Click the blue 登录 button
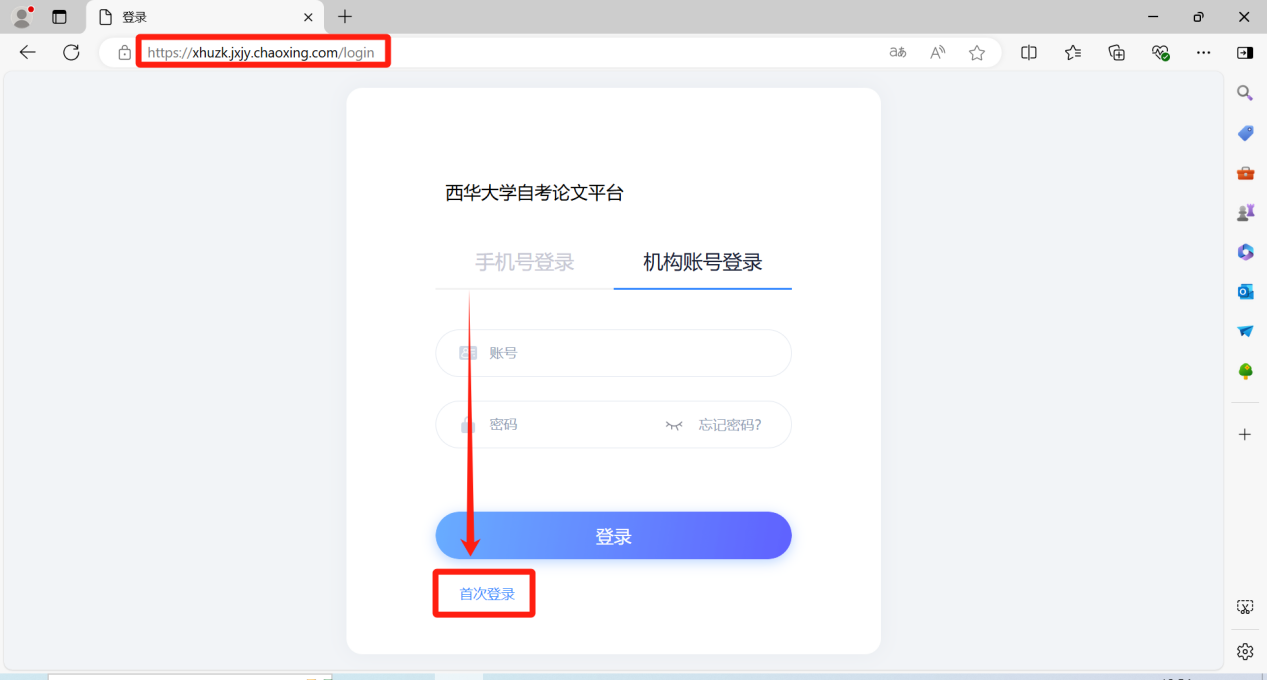The image size is (1267, 680). 613,536
